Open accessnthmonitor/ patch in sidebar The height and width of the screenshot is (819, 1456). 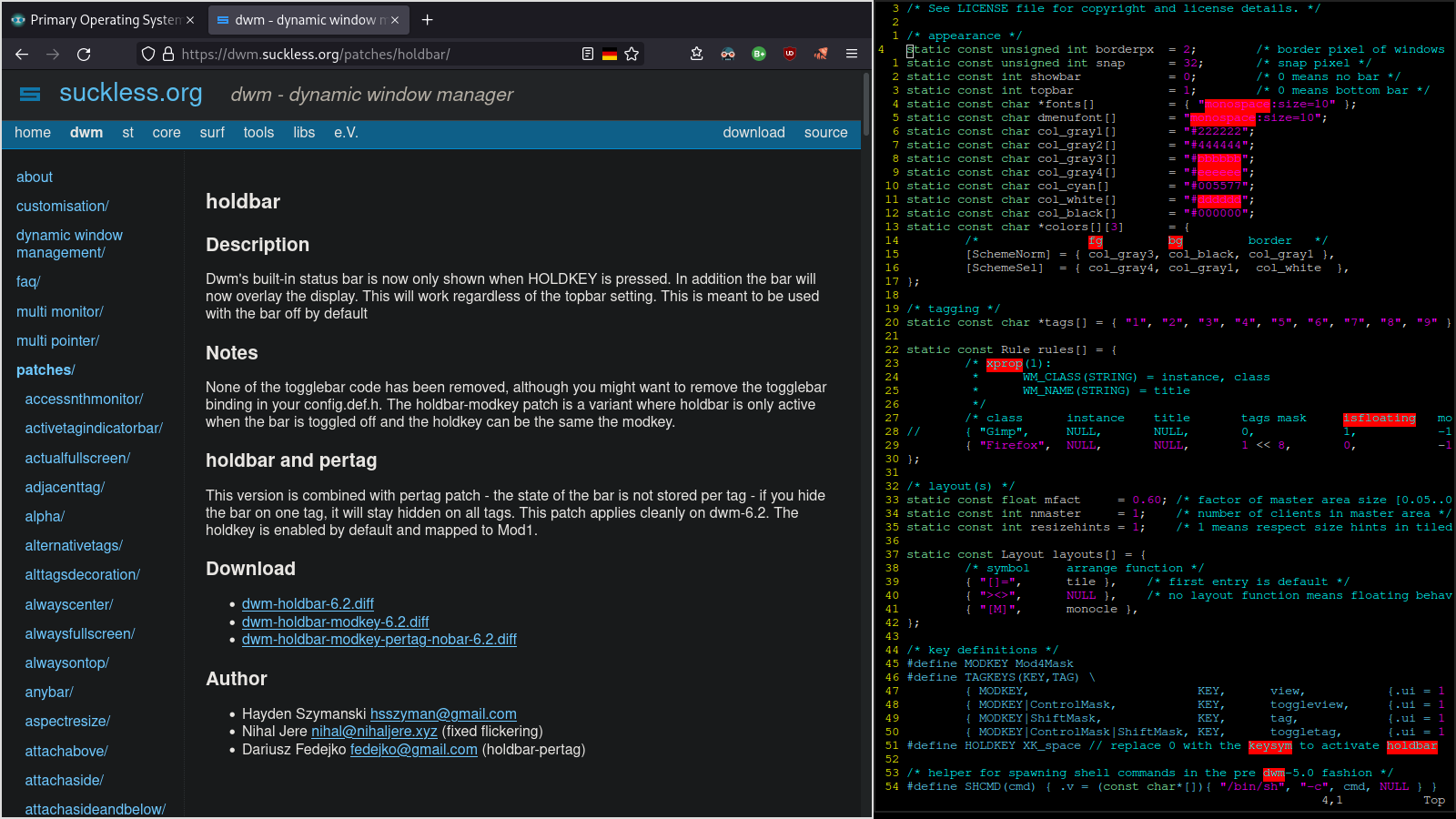(x=84, y=399)
